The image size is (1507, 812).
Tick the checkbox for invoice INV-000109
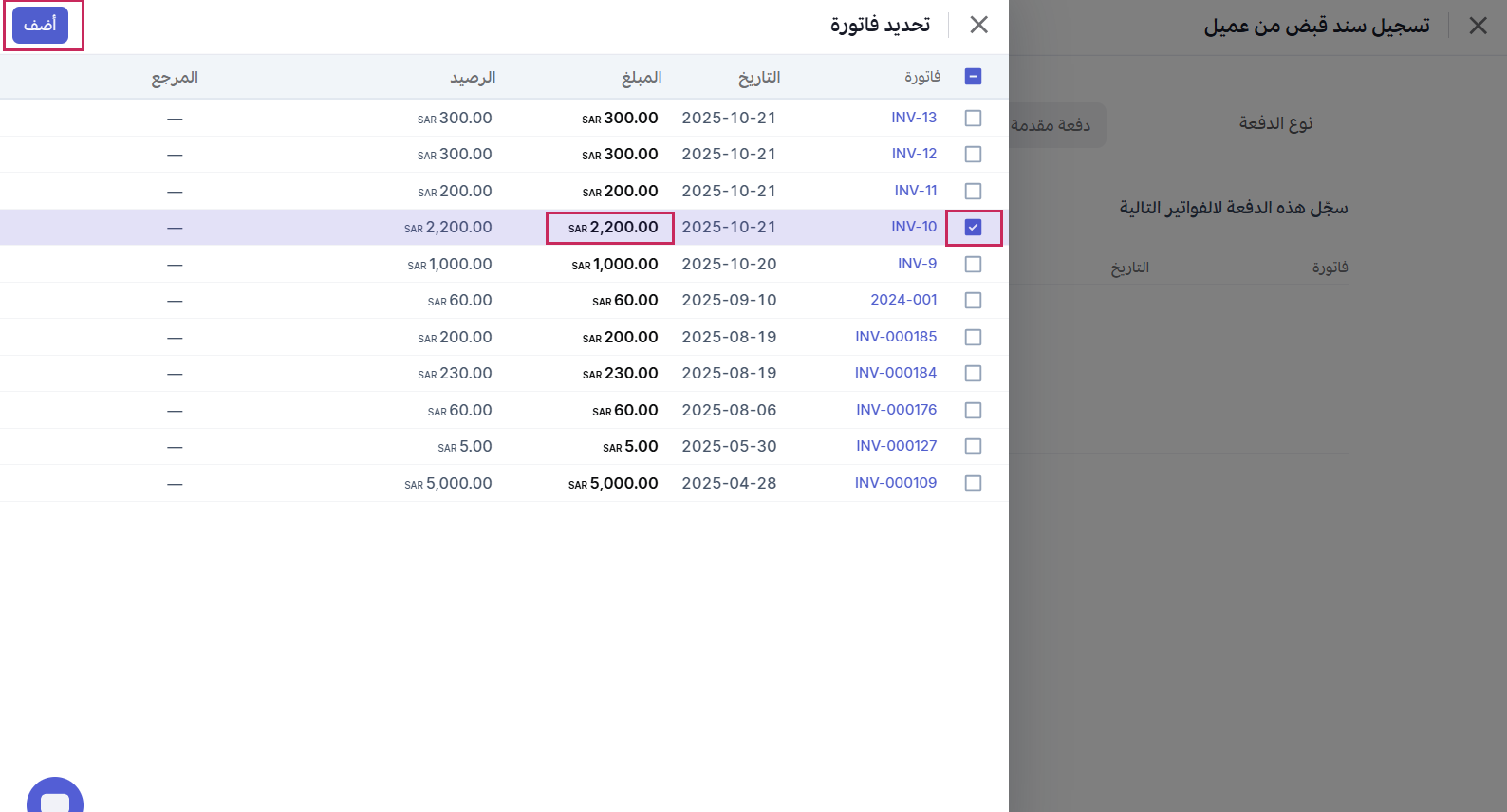973,484
